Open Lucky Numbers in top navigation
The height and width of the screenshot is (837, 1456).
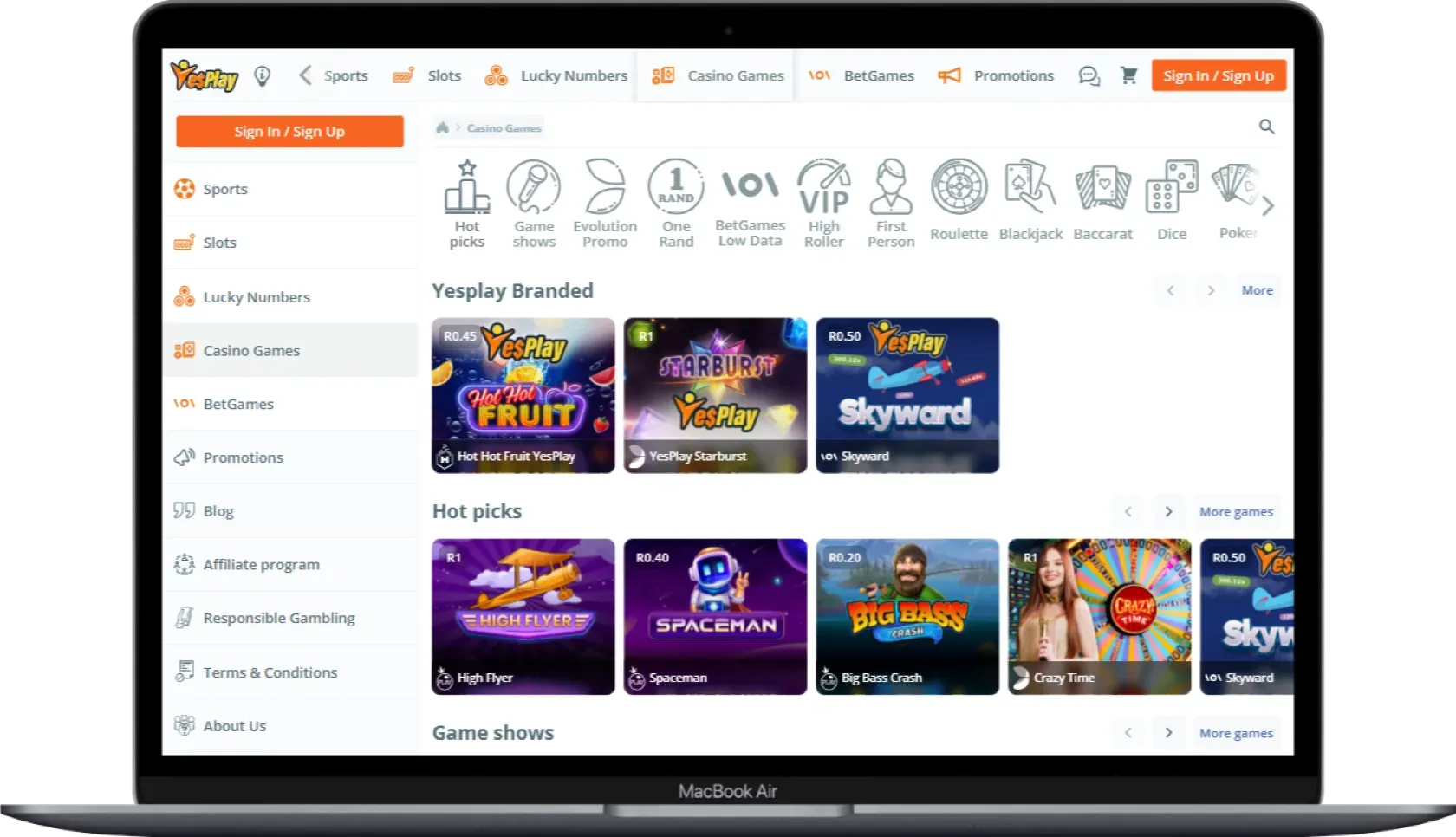tap(556, 75)
